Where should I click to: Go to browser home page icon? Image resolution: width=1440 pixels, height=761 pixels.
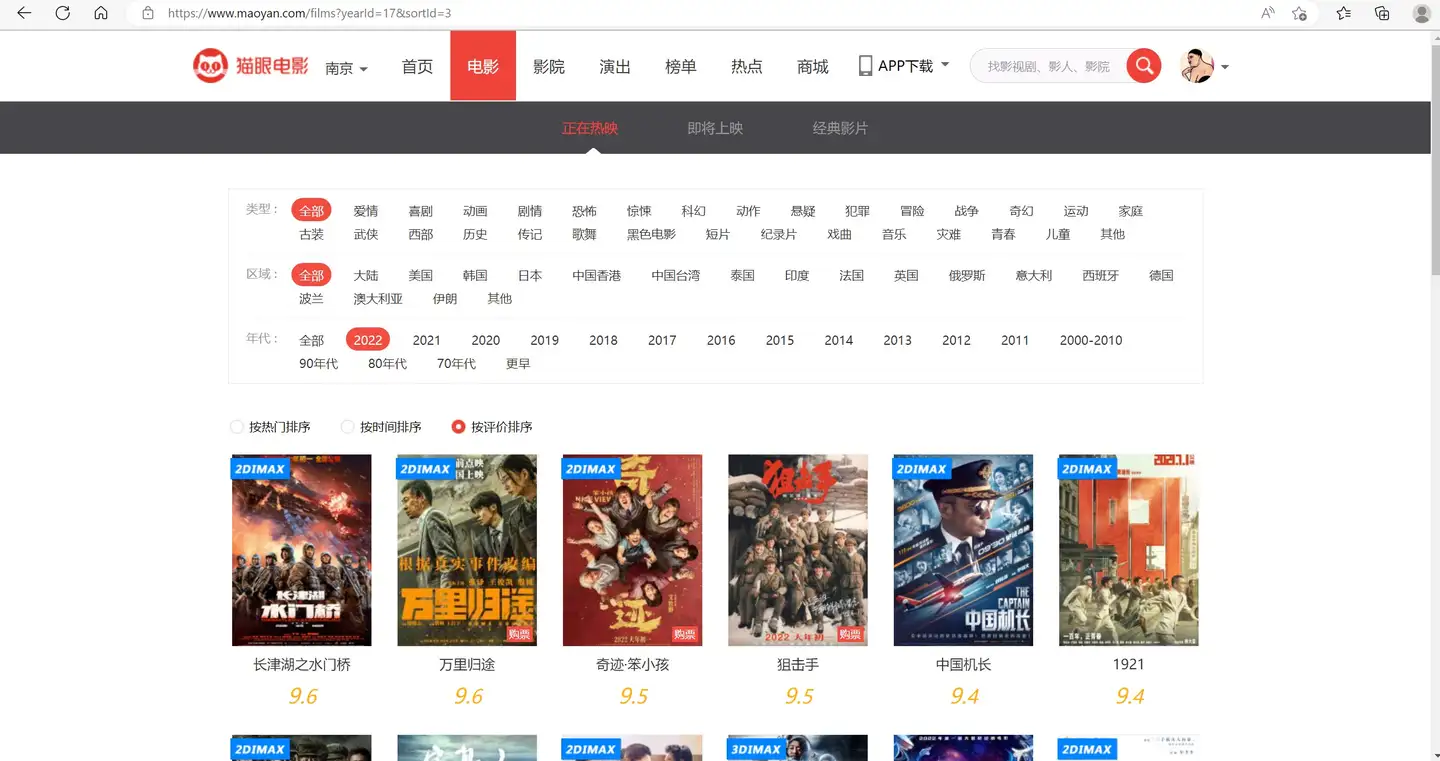point(100,13)
